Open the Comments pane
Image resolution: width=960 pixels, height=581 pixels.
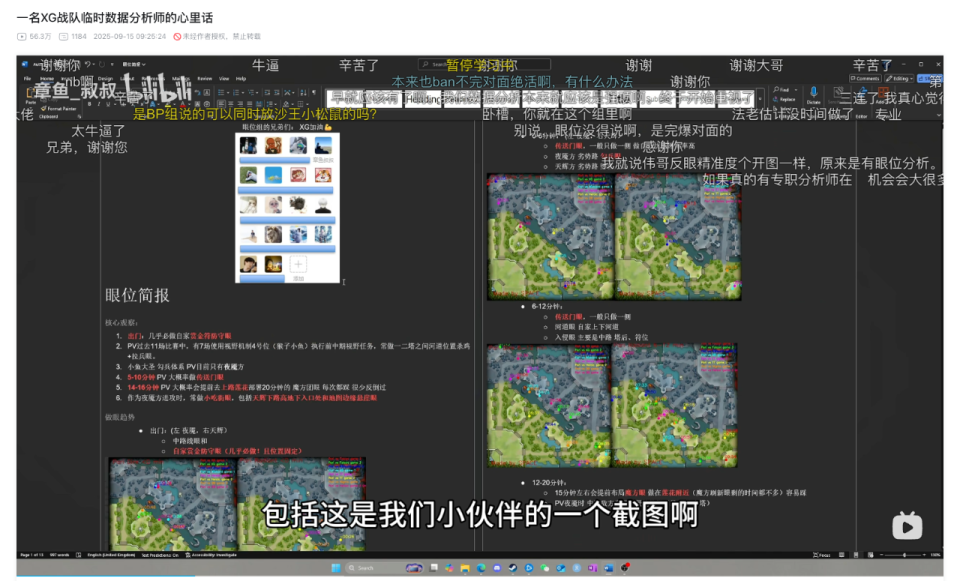tap(866, 78)
